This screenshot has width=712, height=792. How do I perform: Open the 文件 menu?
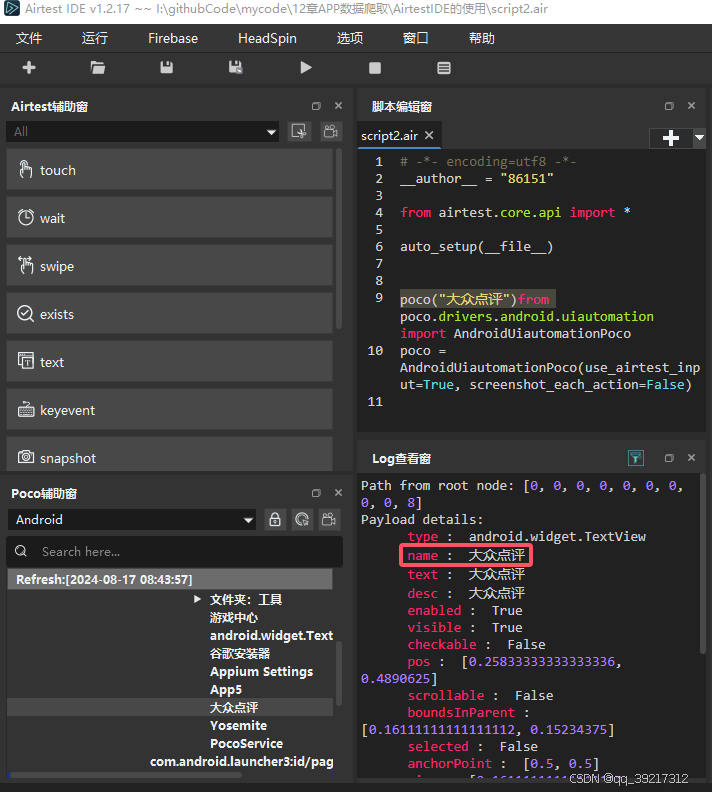(29, 38)
